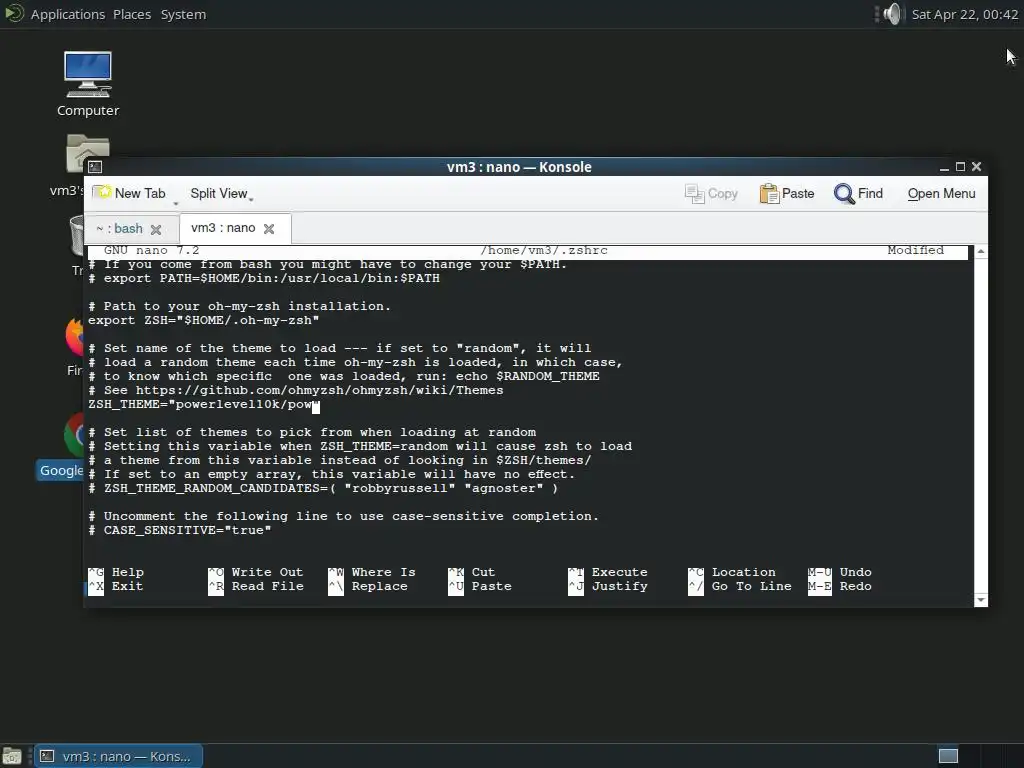Click the workspace switcher in bottom panel
This screenshot has width=1024, height=768.
[948, 756]
